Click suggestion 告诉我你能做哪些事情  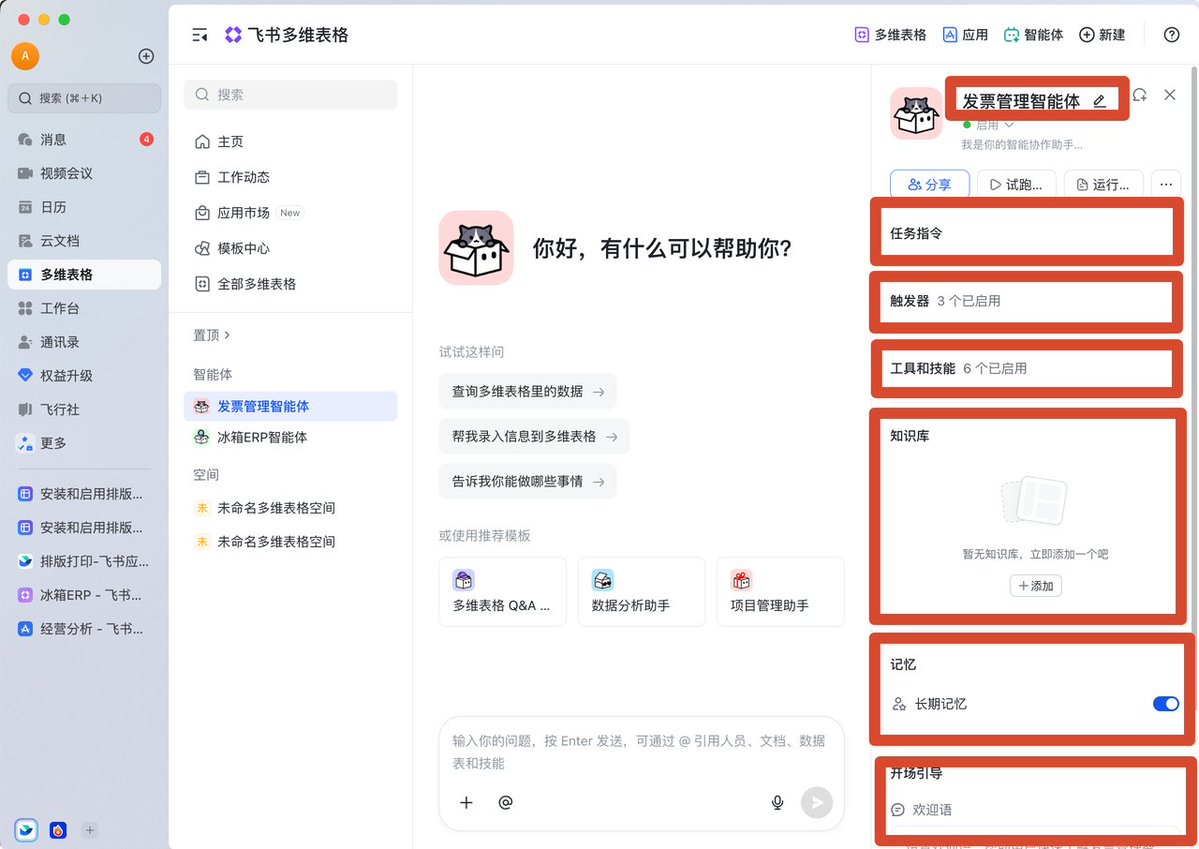click(528, 481)
